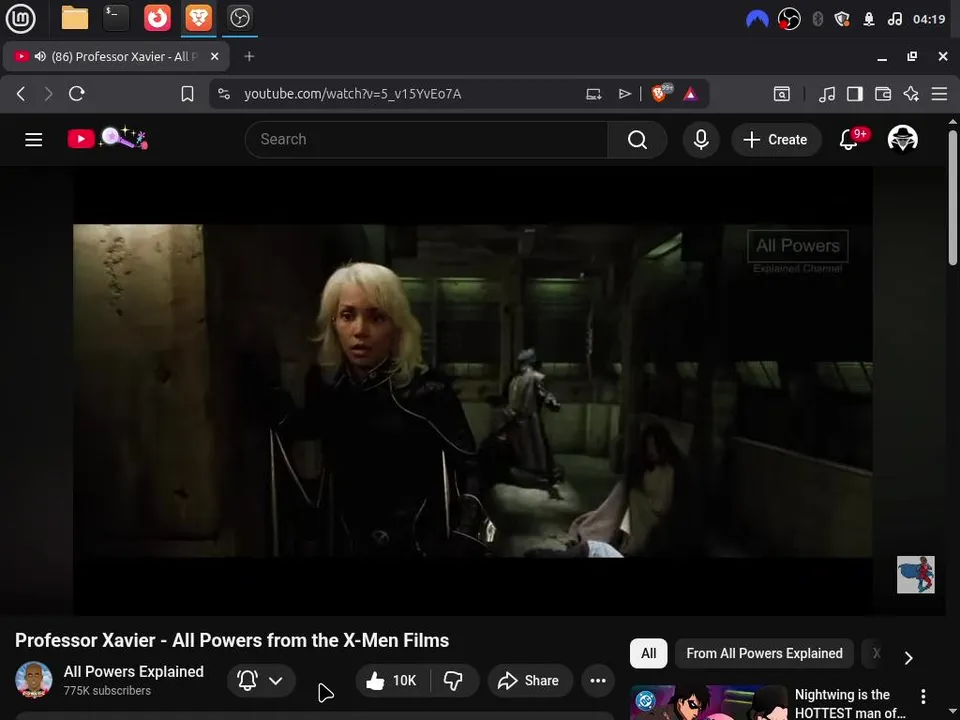
Task: Open options menu for Nightwing video
Action: (x=923, y=696)
